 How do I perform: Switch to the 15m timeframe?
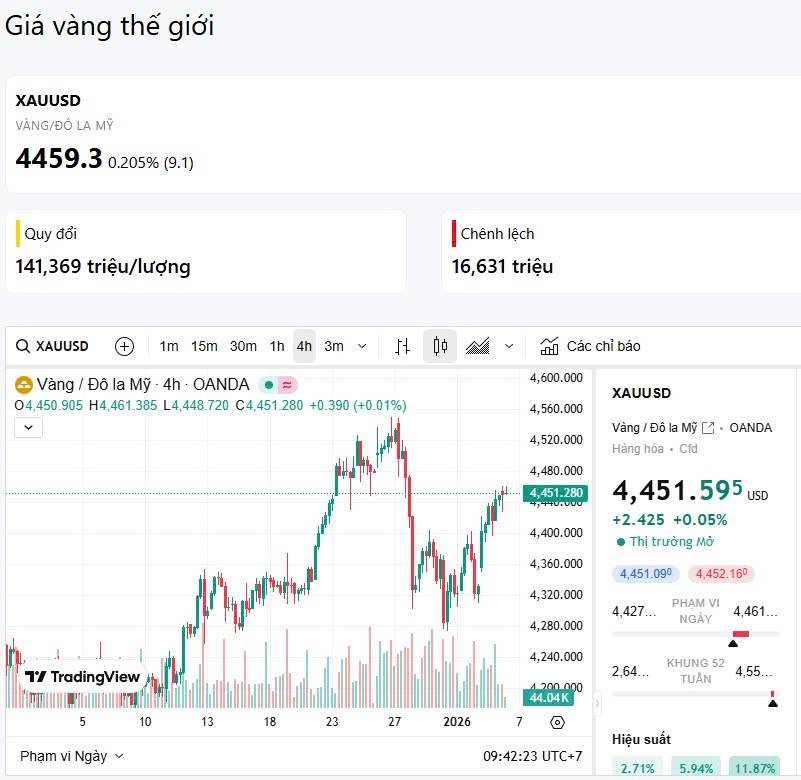[x=204, y=346]
